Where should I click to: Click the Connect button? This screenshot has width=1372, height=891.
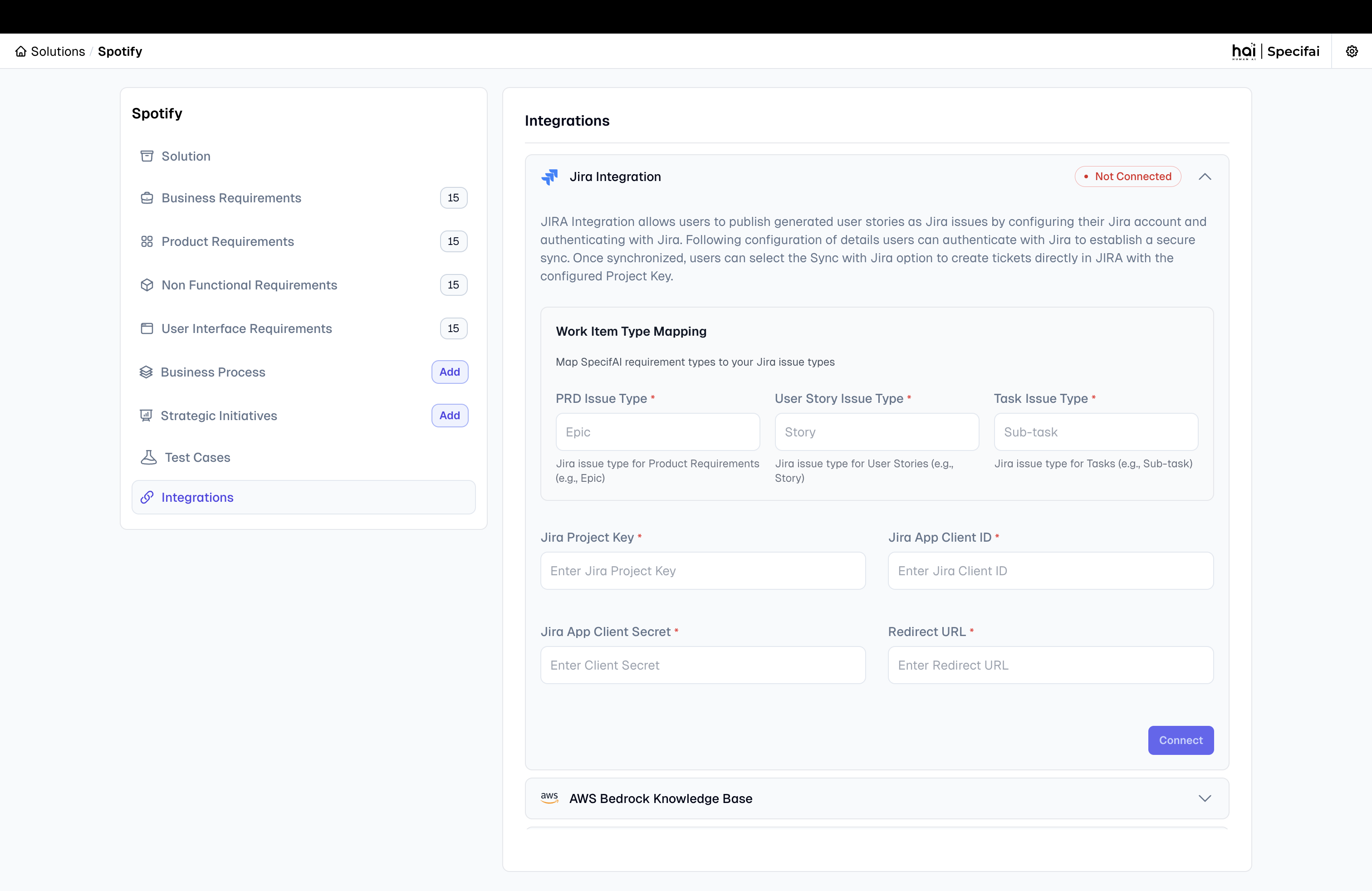1181,740
